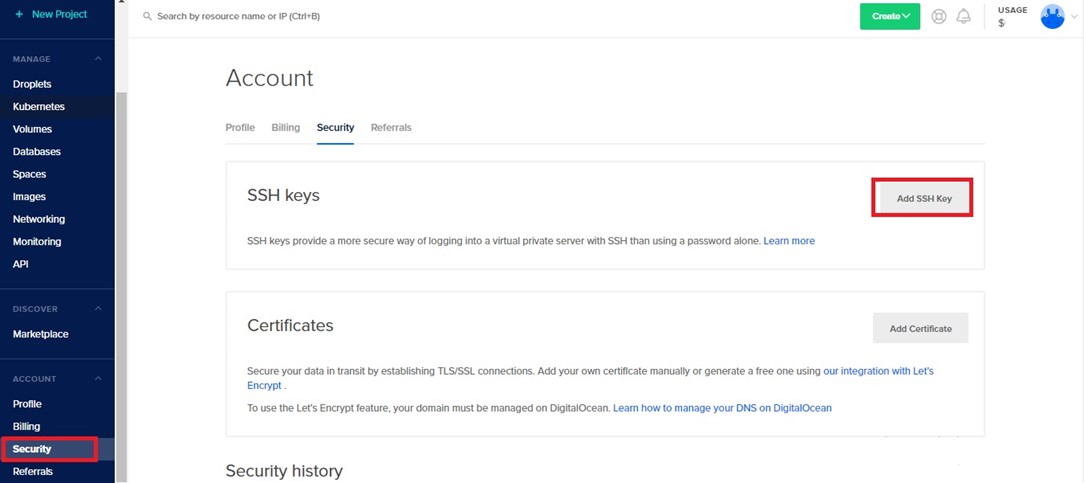Open the support lifebuoy icon
The width and height of the screenshot is (1084, 483).
pos(938,17)
